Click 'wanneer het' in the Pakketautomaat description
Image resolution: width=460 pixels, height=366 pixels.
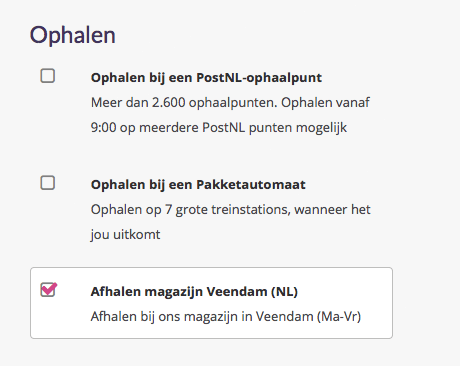pyautogui.click(x=332, y=210)
